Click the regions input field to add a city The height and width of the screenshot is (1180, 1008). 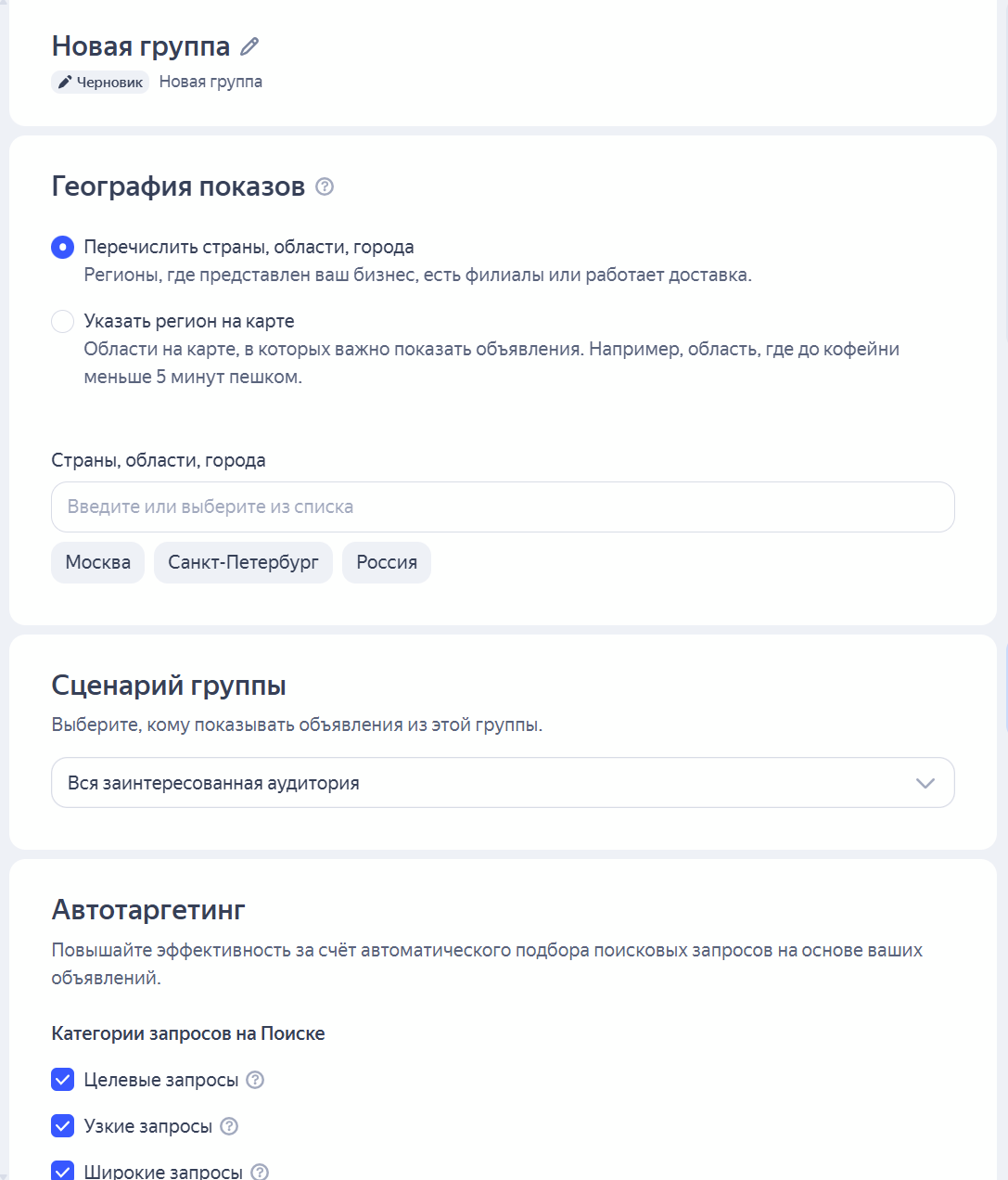tap(503, 507)
